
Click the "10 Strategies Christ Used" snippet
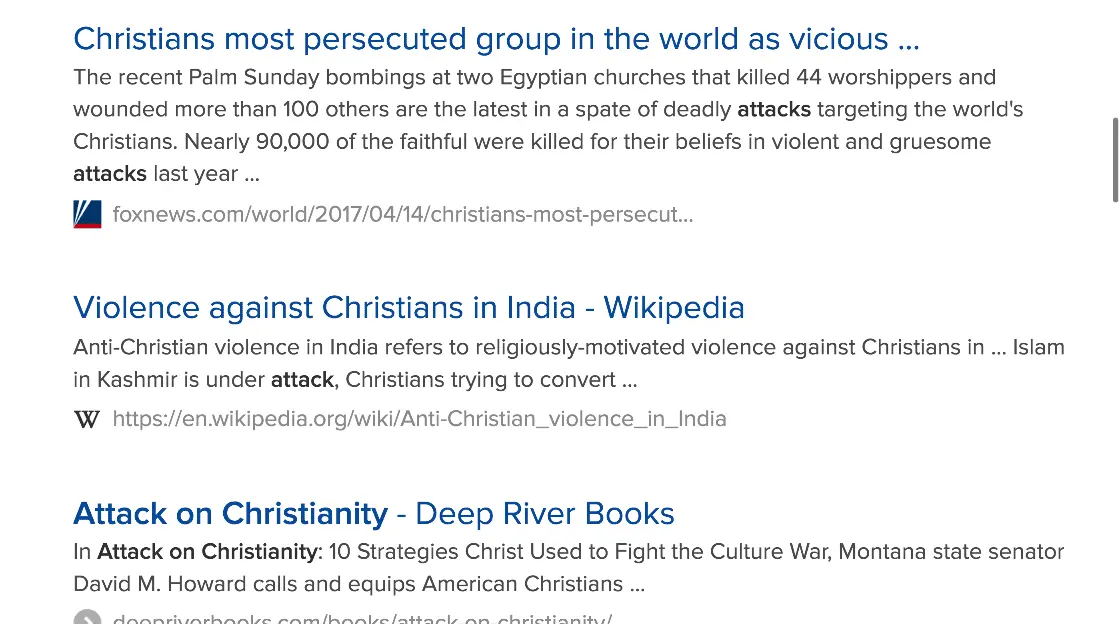point(500,551)
